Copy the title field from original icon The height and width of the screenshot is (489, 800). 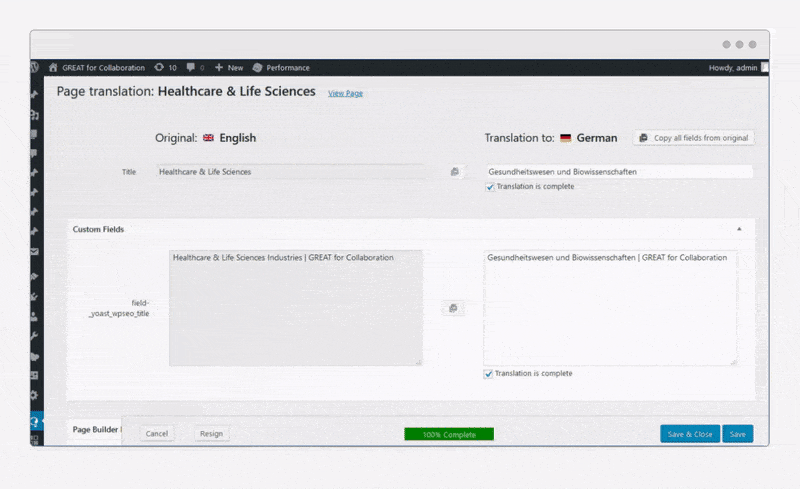(x=454, y=172)
